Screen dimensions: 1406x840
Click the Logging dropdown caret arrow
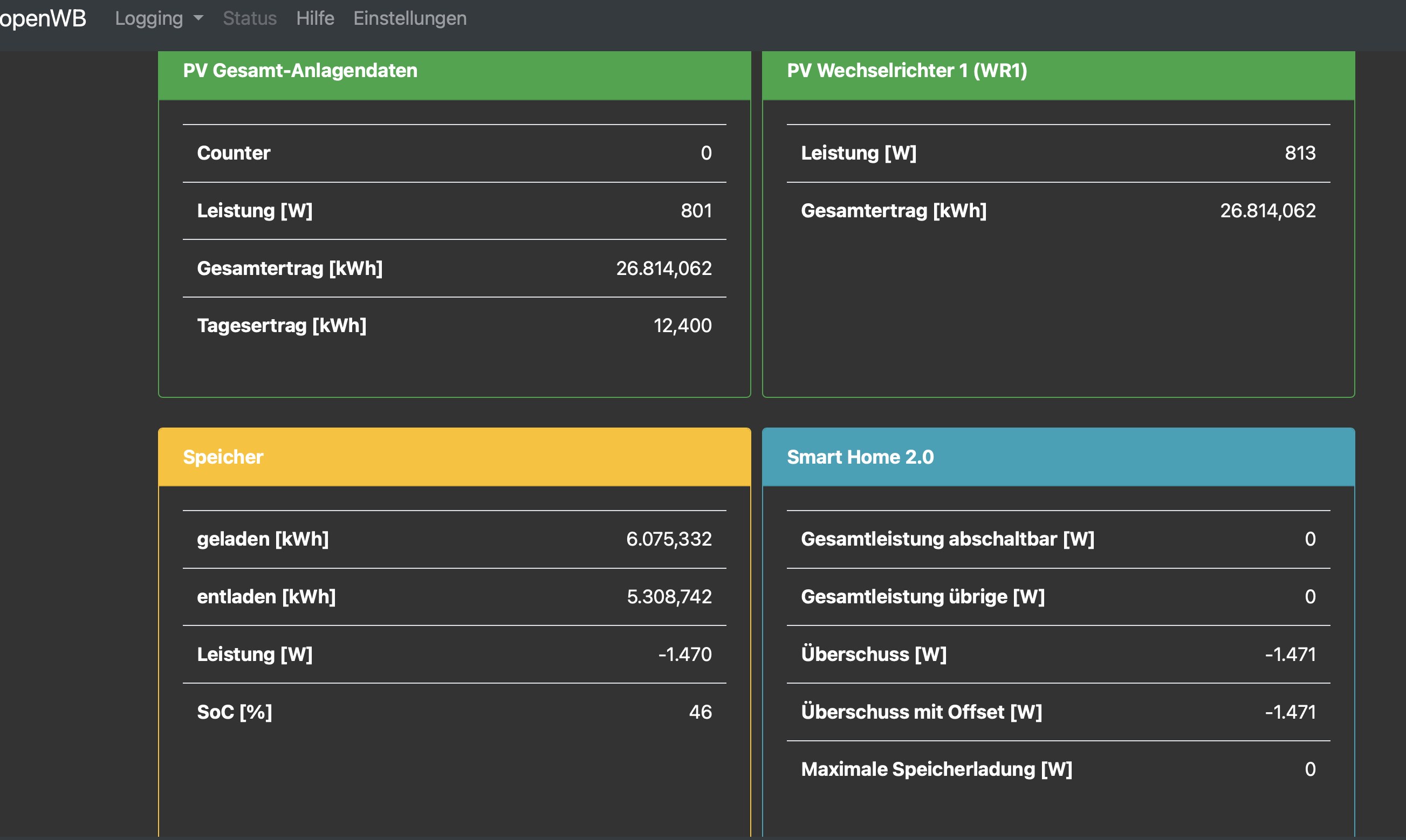click(x=198, y=18)
